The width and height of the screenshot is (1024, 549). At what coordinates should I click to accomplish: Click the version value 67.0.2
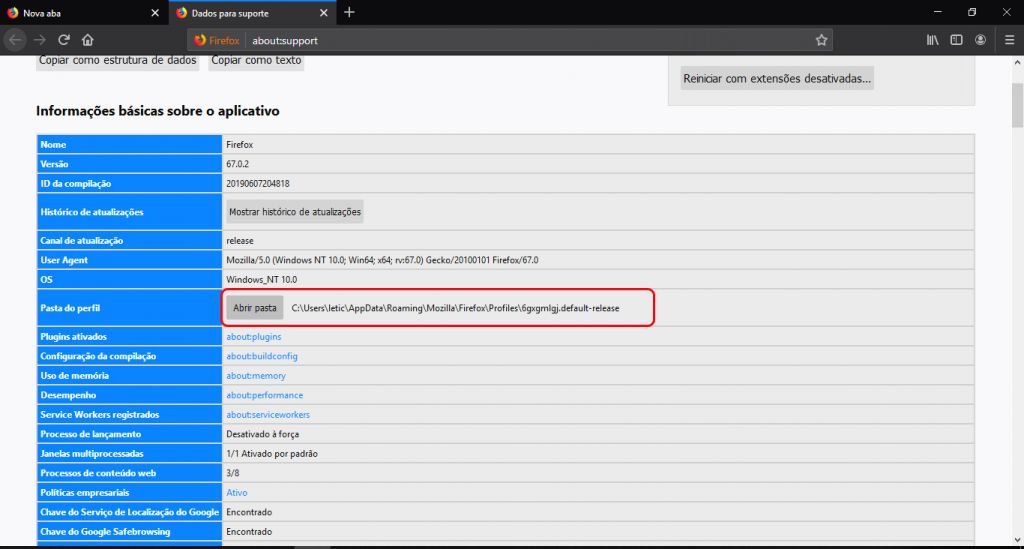tap(237, 165)
